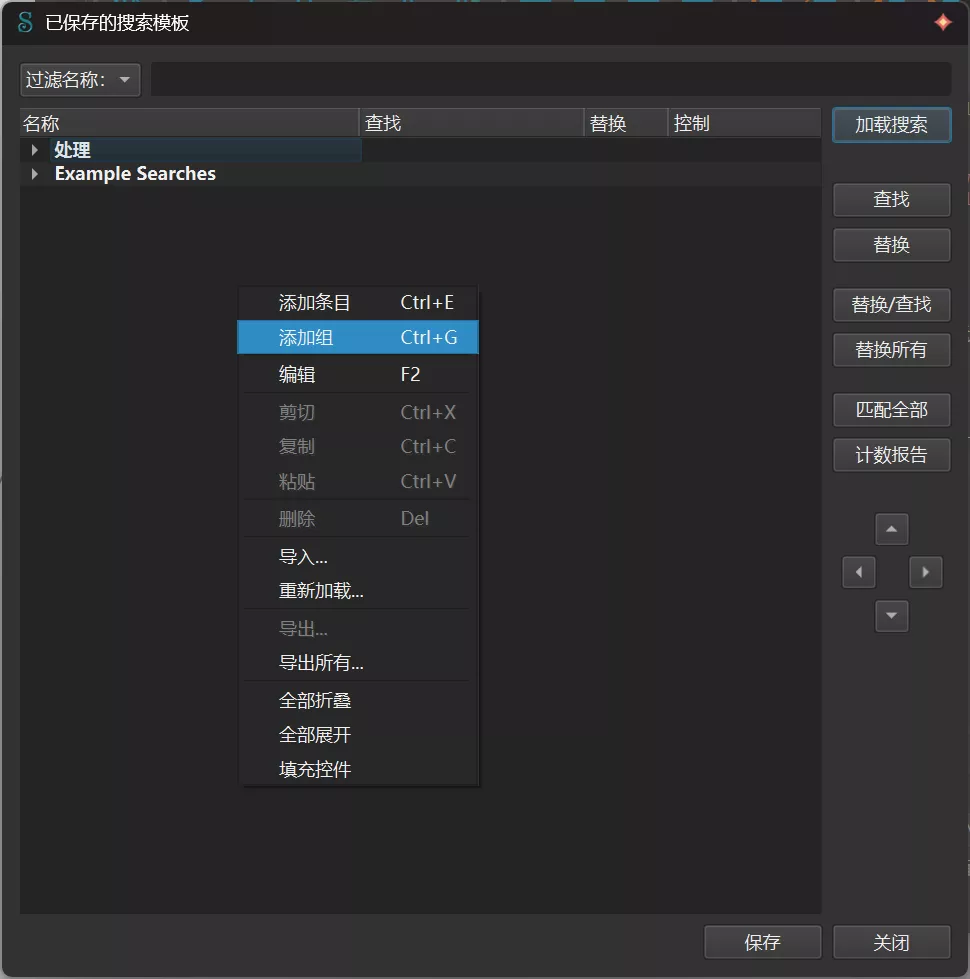Click the Sigil logo in title bar
Viewport: 970px width, 979px height.
coord(25,22)
